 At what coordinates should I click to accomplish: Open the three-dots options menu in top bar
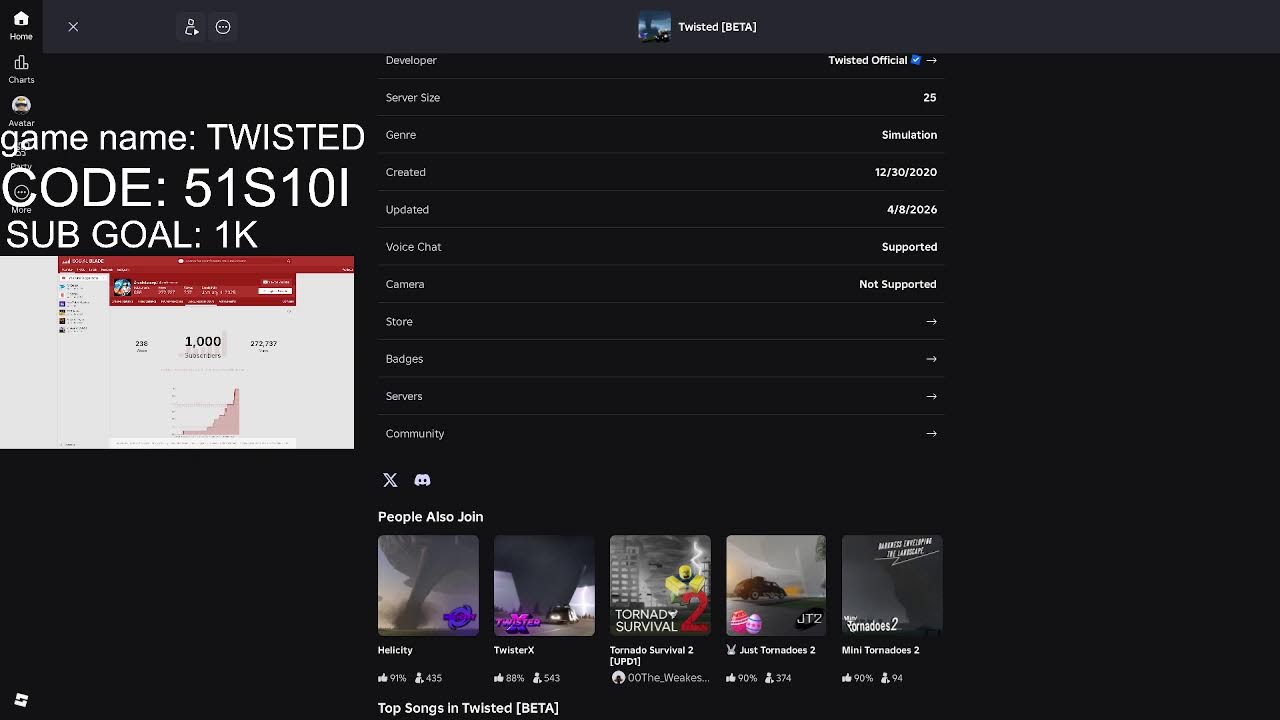click(x=223, y=27)
